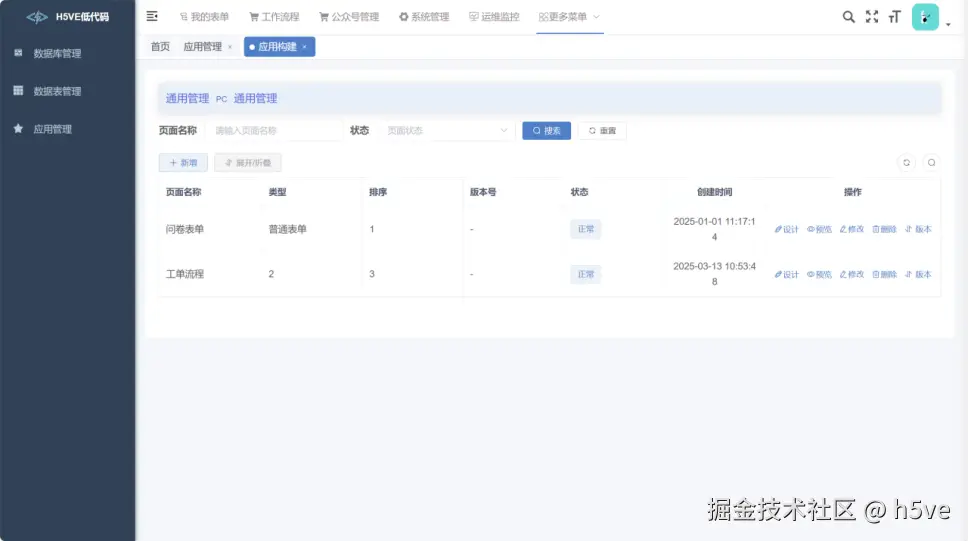Viewport: 968px width, 541px height.
Task: Click the user avatar in the header
Action: [x=925, y=17]
